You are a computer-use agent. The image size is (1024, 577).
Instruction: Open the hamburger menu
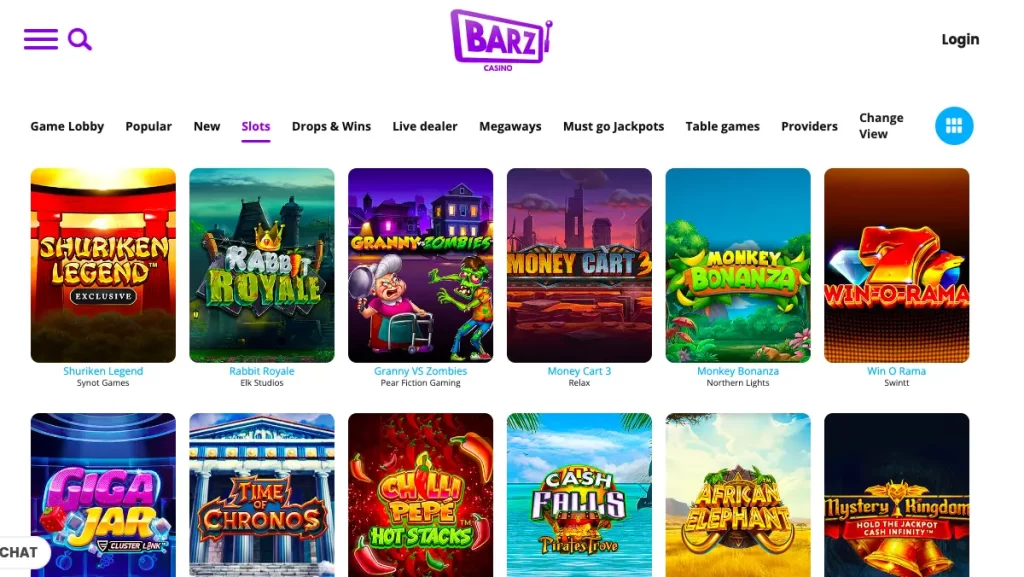(x=40, y=39)
